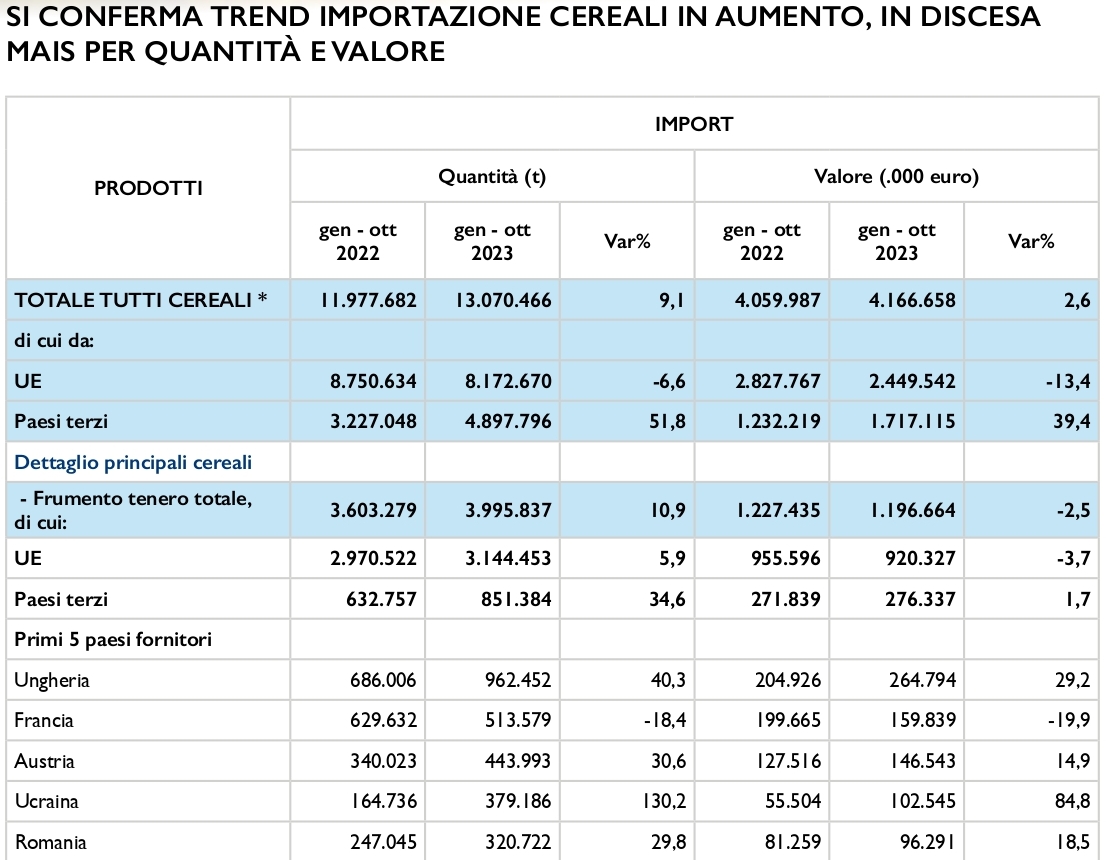Select the value 3.603.279
The image size is (1106, 860).
click(373, 510)
